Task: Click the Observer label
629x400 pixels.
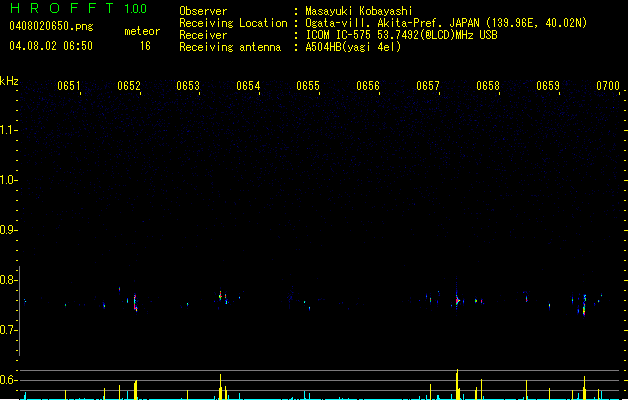Action: point(203,11)
